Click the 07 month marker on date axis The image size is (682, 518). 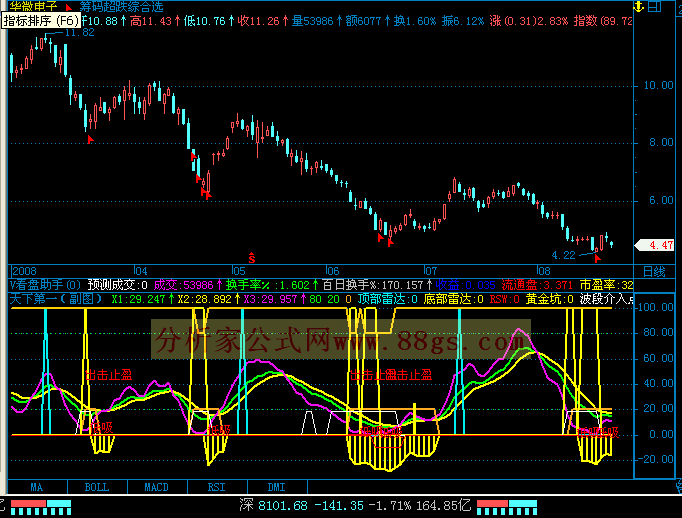point(431,271)
